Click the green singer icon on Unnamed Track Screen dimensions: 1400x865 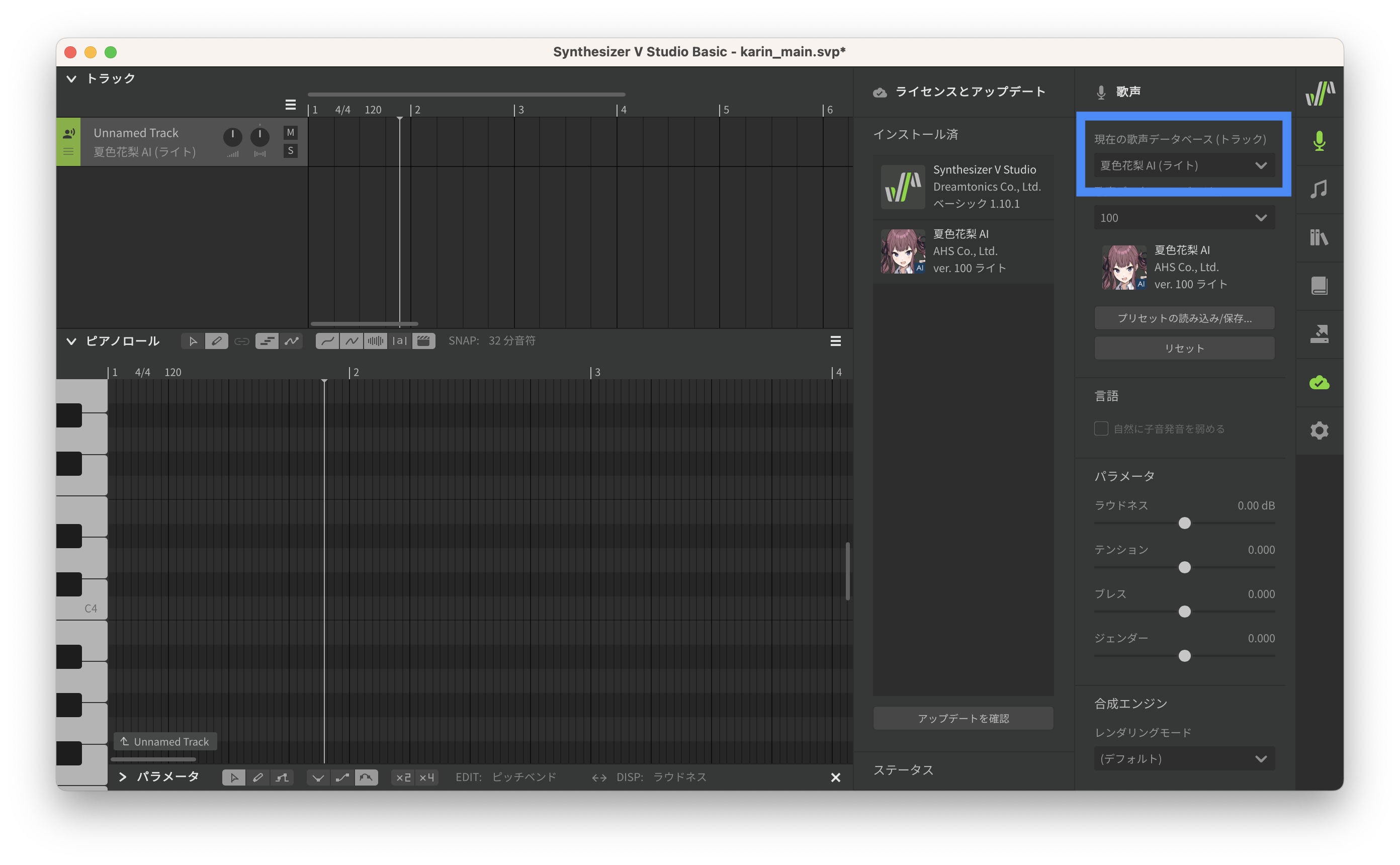(68, 133)
